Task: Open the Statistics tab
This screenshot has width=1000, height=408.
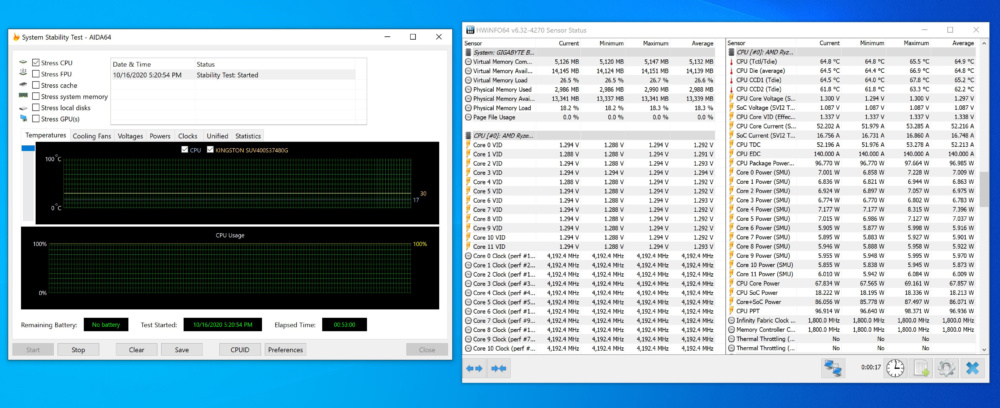Action: [248, 136]
